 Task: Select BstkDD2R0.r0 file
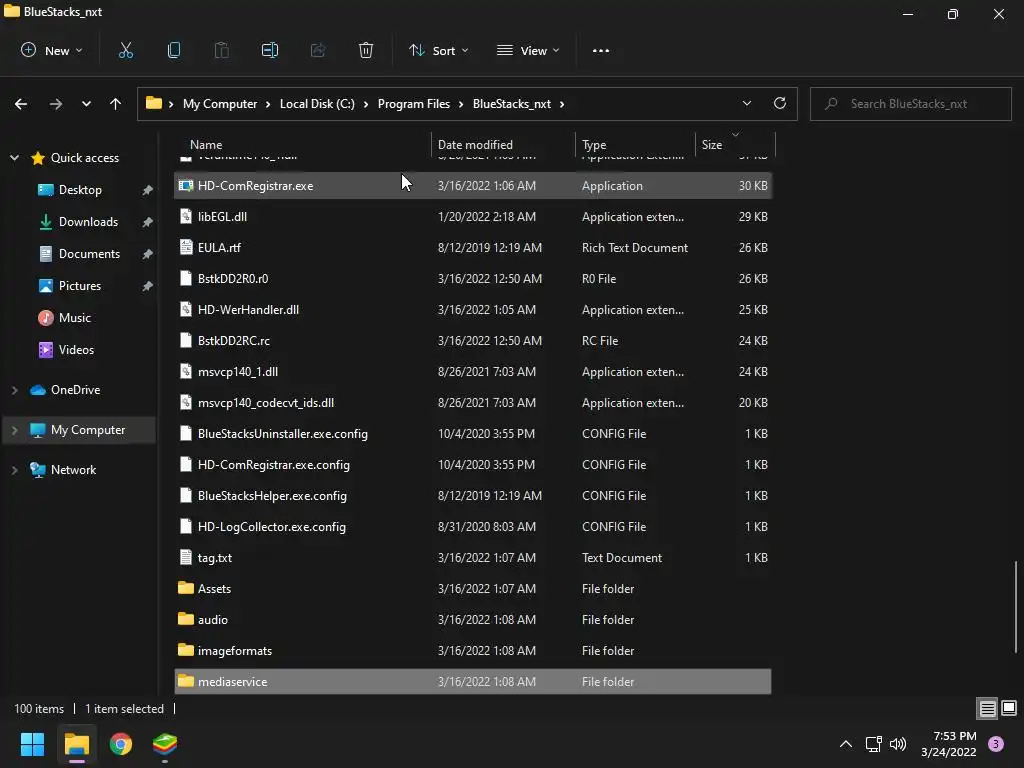point(473,278)
